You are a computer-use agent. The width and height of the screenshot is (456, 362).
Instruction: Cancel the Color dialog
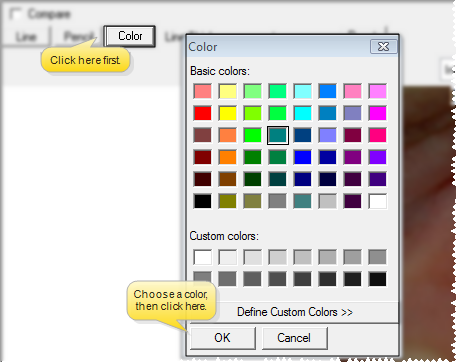294,338
